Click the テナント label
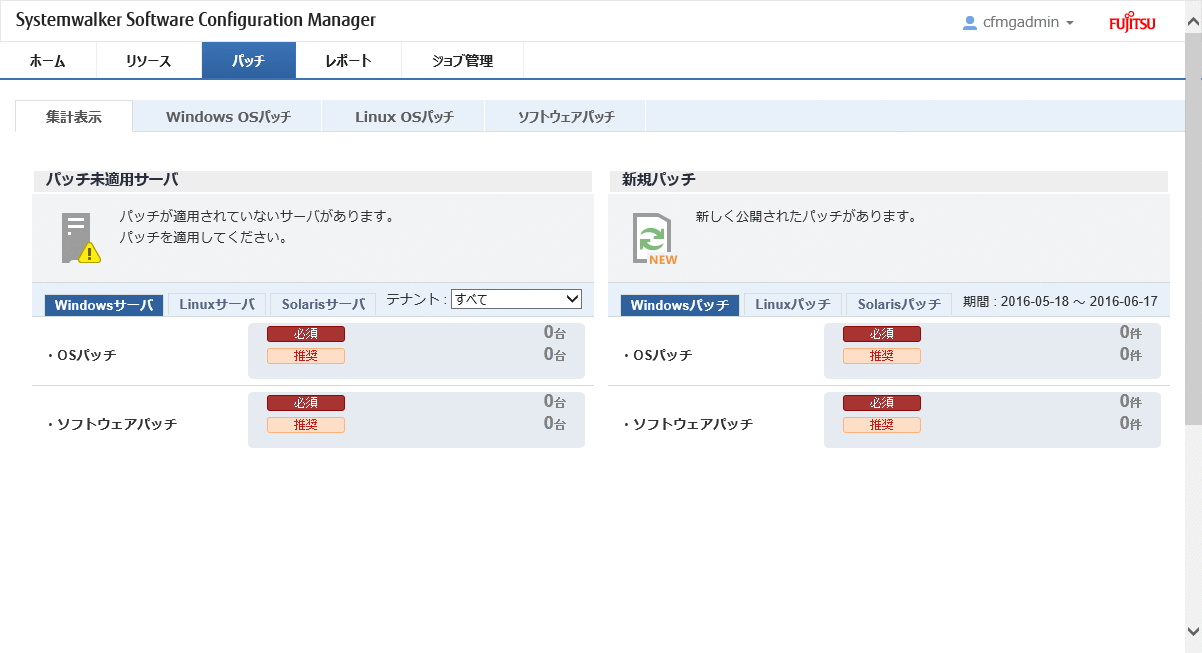 tap(416, 298)
